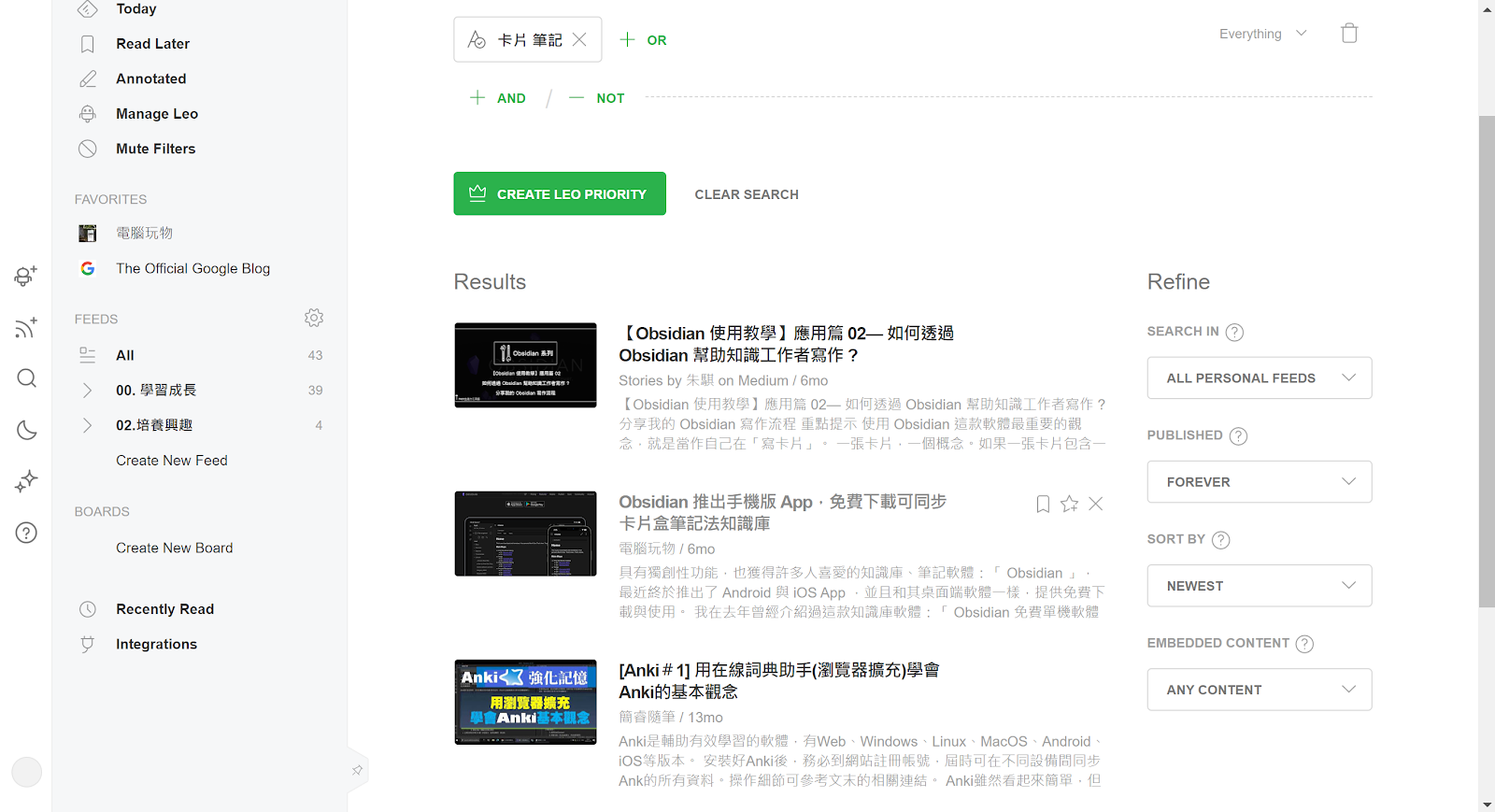Open the Any Content dropdown
Image resolution: width=1495 pixels, height=812 pixels.
(x=1260, y=689)
